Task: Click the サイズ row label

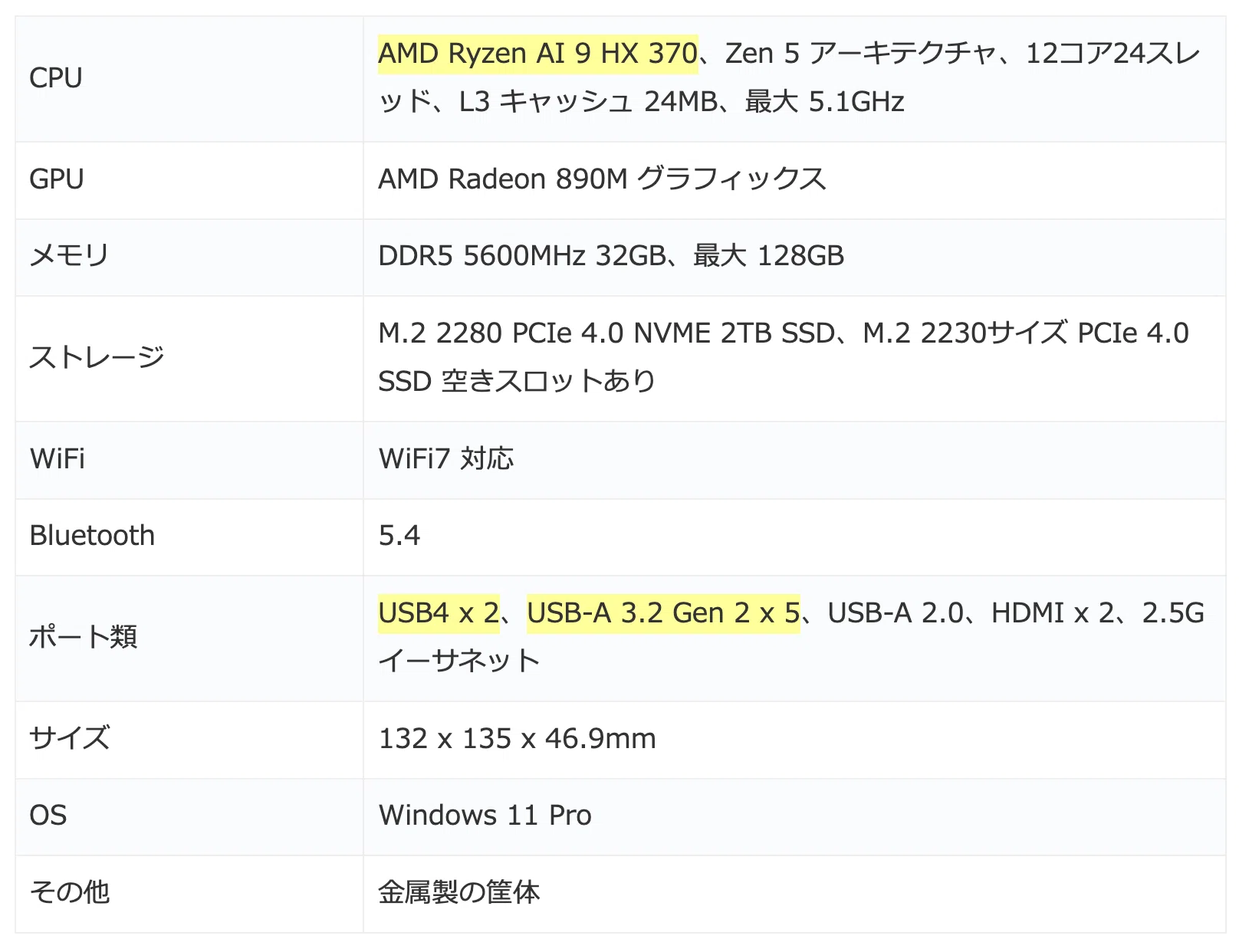Action: point(70,737)
